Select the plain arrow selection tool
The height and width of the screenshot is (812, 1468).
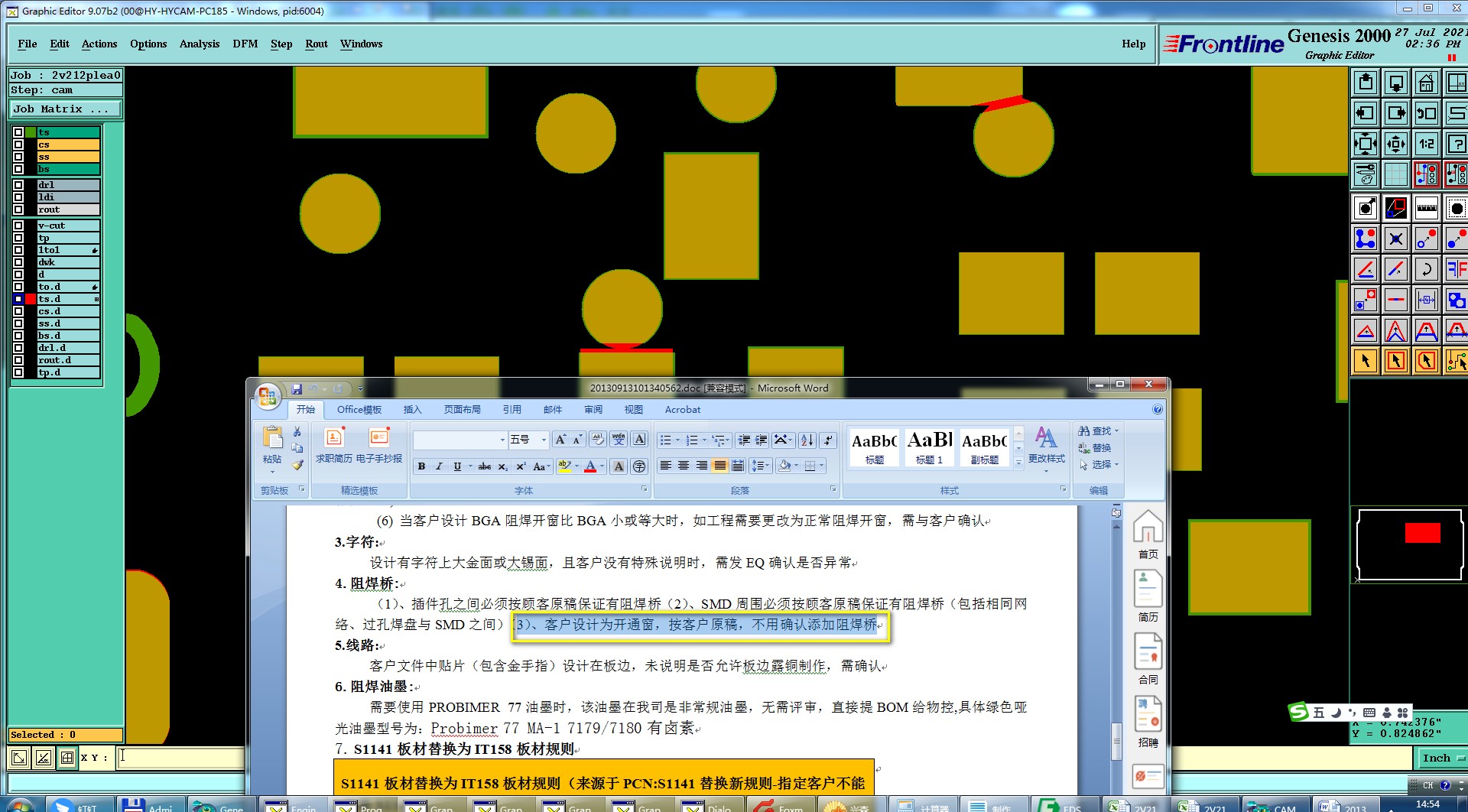coord(1366,361)
